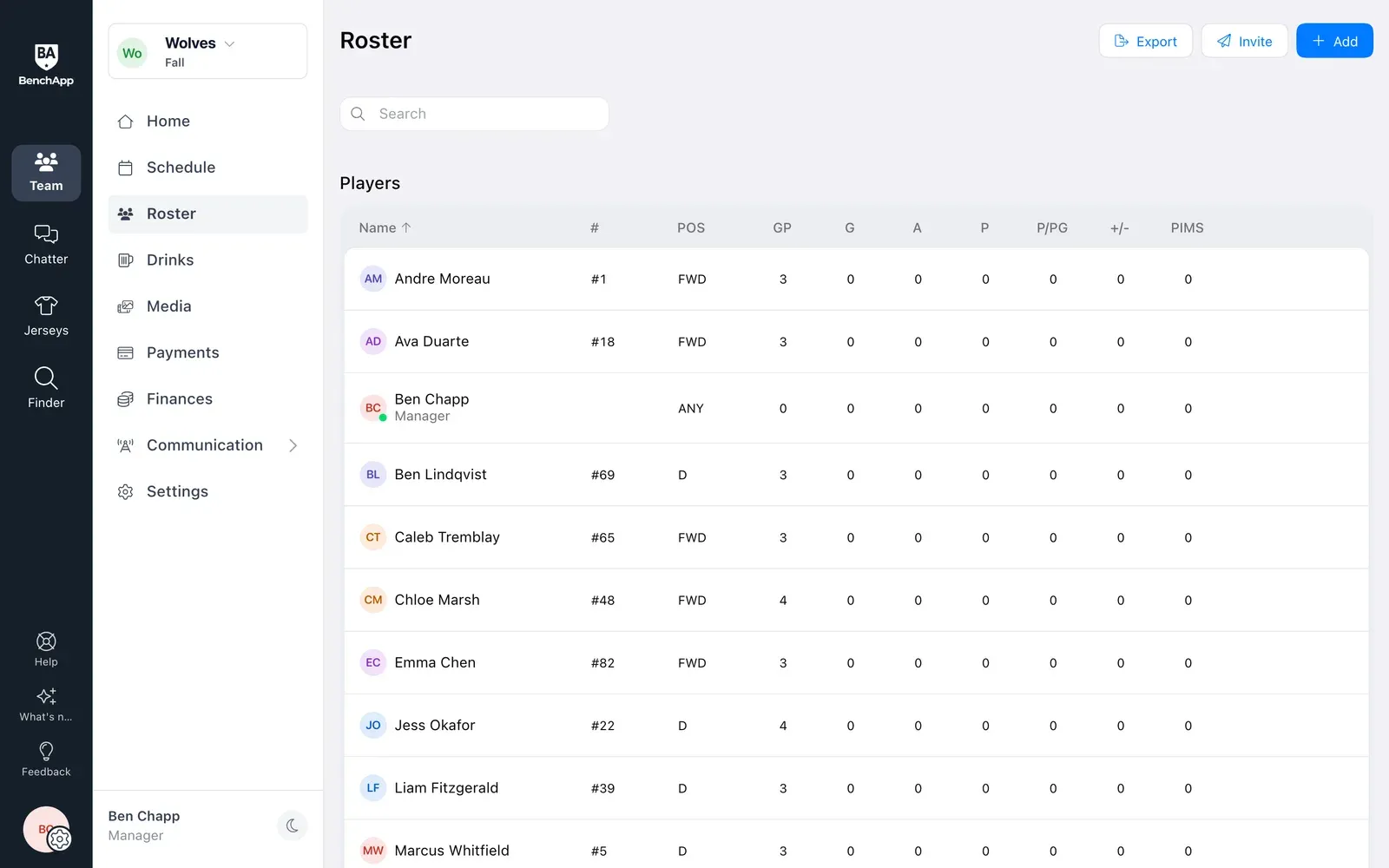This screenshot has height=868, width=1389.
Task: Click jersey number #48
Action: tap(602, 600)
